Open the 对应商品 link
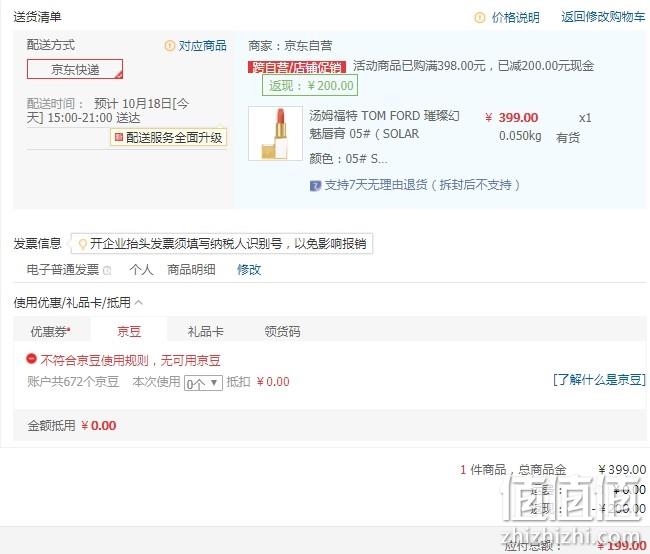The height and width of the screenshot is (554, 650). click(202, 46)
